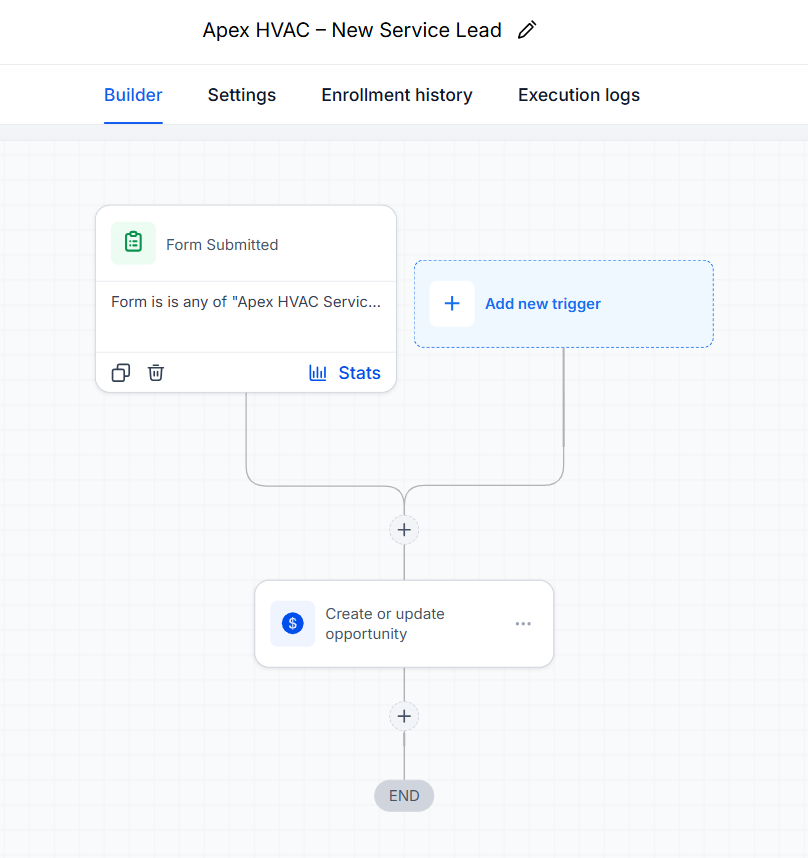This screenshot has height=858, width=808.
Task: Duplicate the Form Submitted trigger
Action: tap(120, 373)
